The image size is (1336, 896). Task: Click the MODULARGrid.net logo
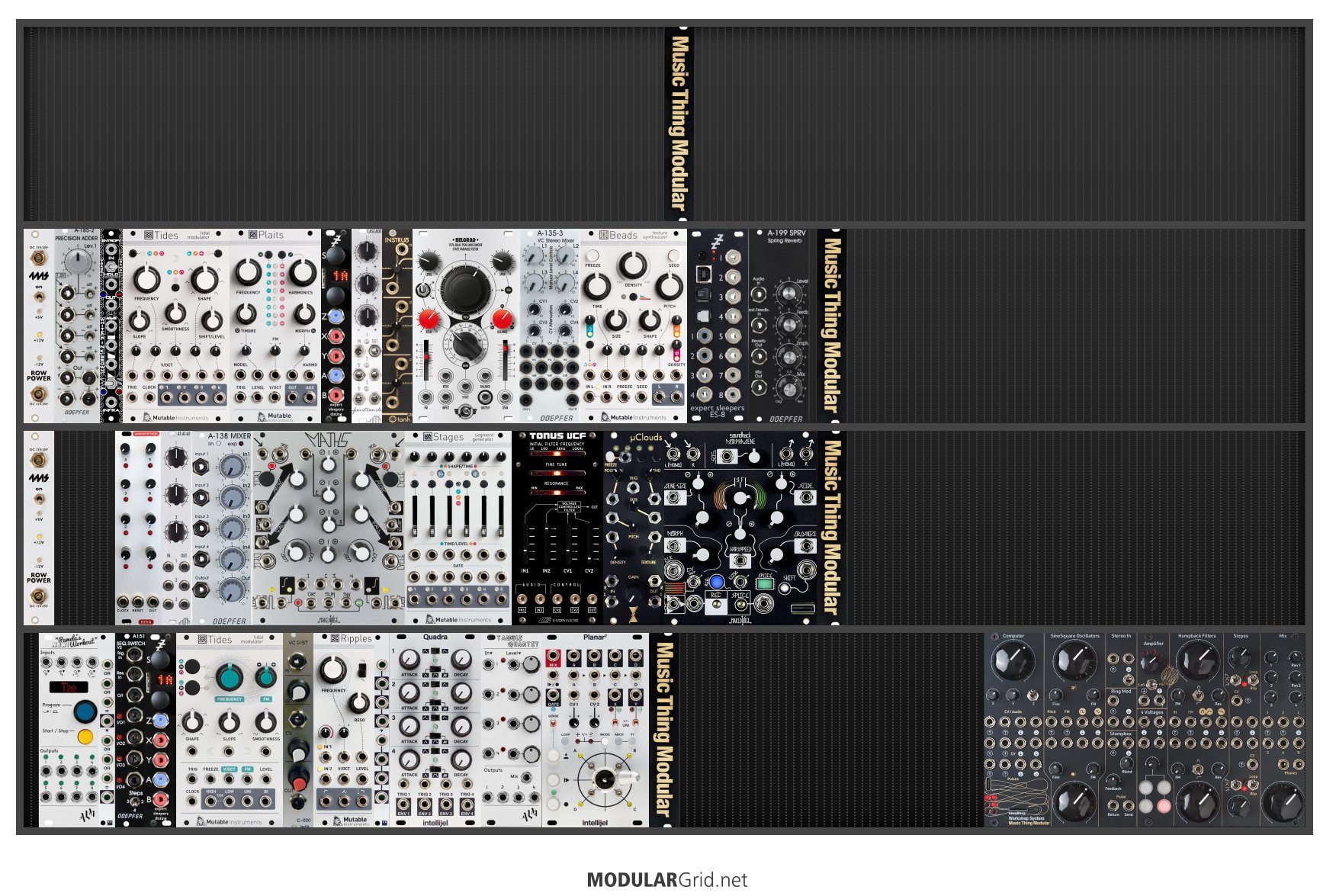coord(667,879)
